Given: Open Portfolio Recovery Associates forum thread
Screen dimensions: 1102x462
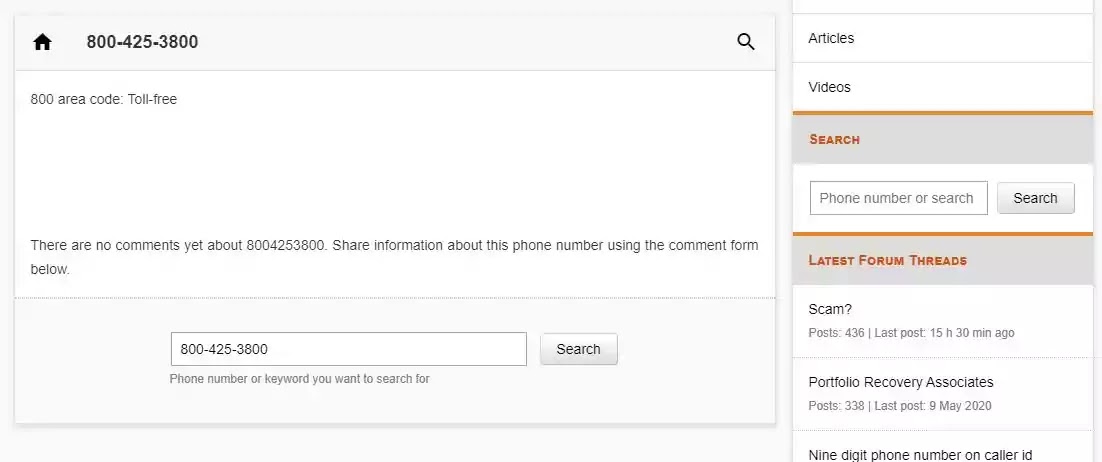Looking at the screenshot, I should click(x=901, y=383).
